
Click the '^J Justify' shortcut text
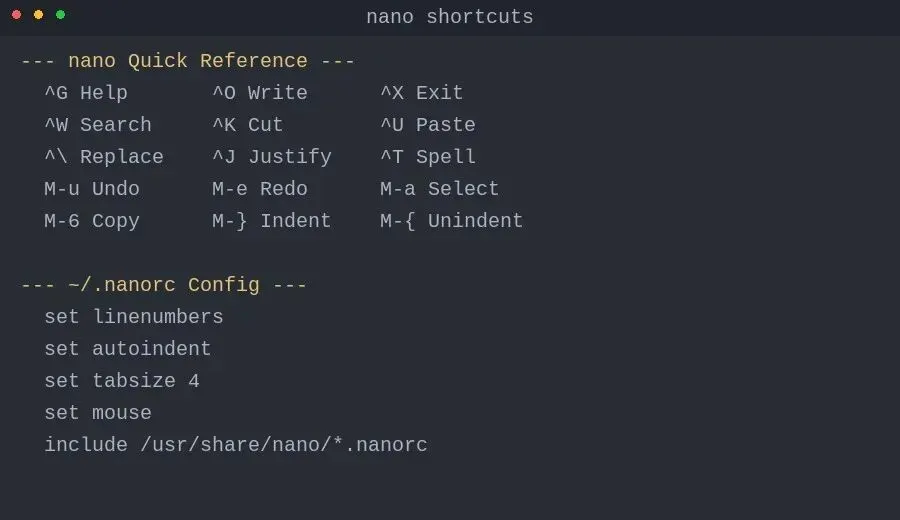pyautogui.click(x=272, y=157)
